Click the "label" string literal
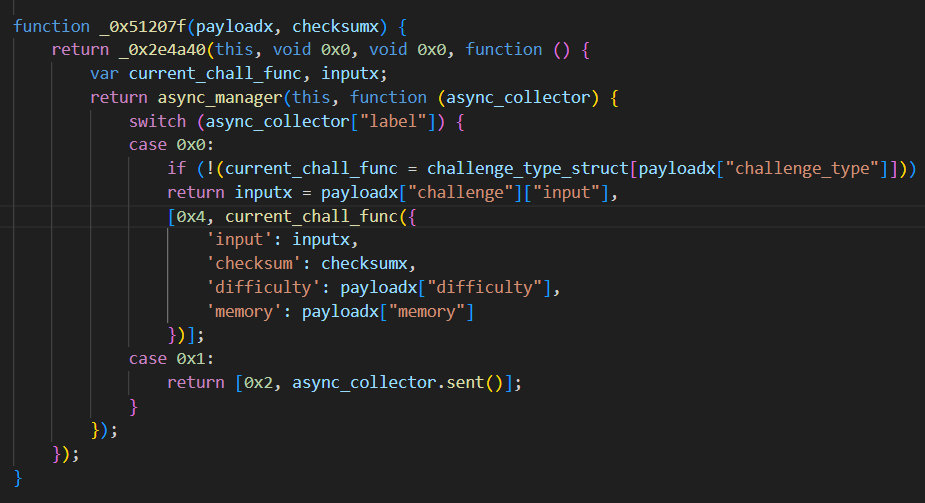The width and height of the screenshot is (925, 503). click(x=393, y=121)
